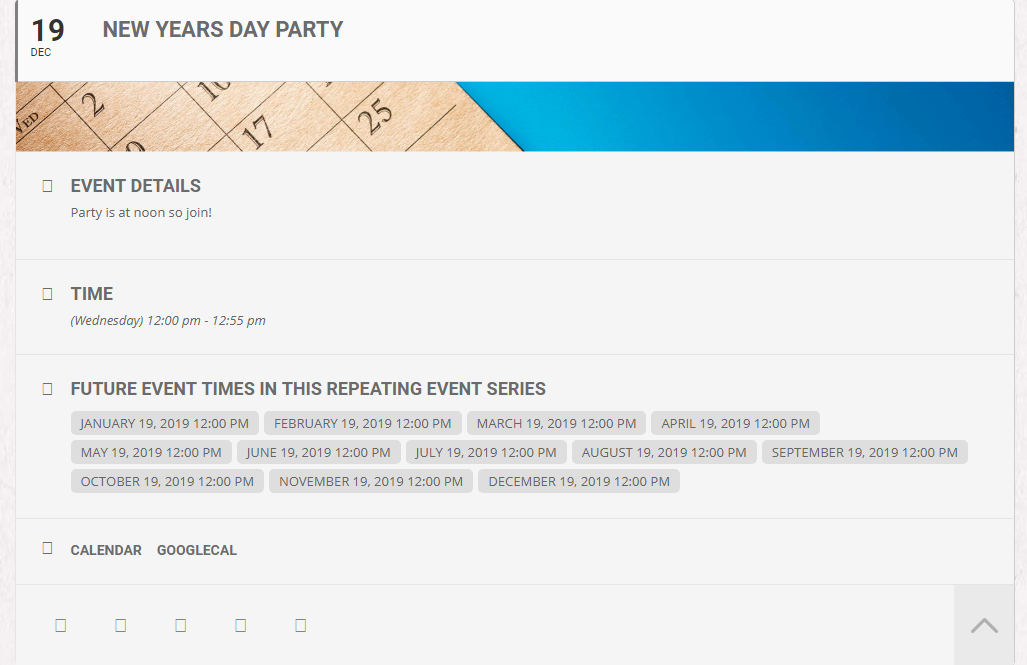Click the icon beside Event Details heading
The image size is (1027, 665).
[x=47, y=186]
